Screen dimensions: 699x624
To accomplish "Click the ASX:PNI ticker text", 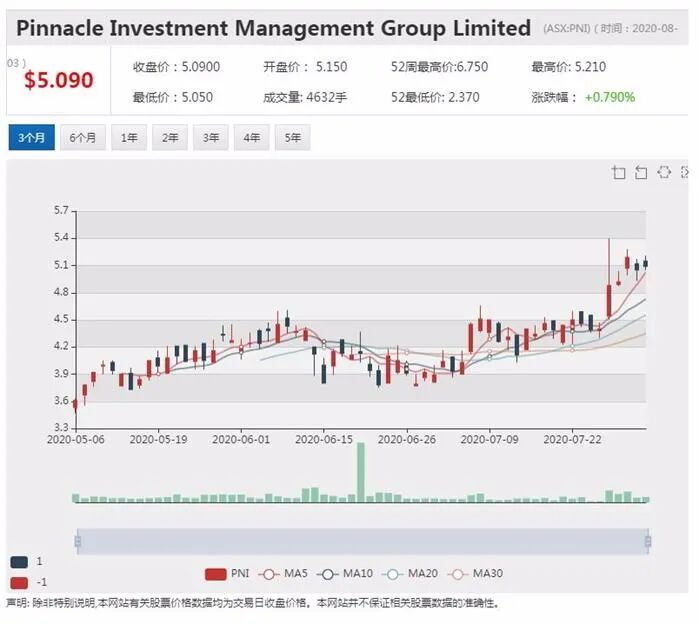I will coord(567,29).
